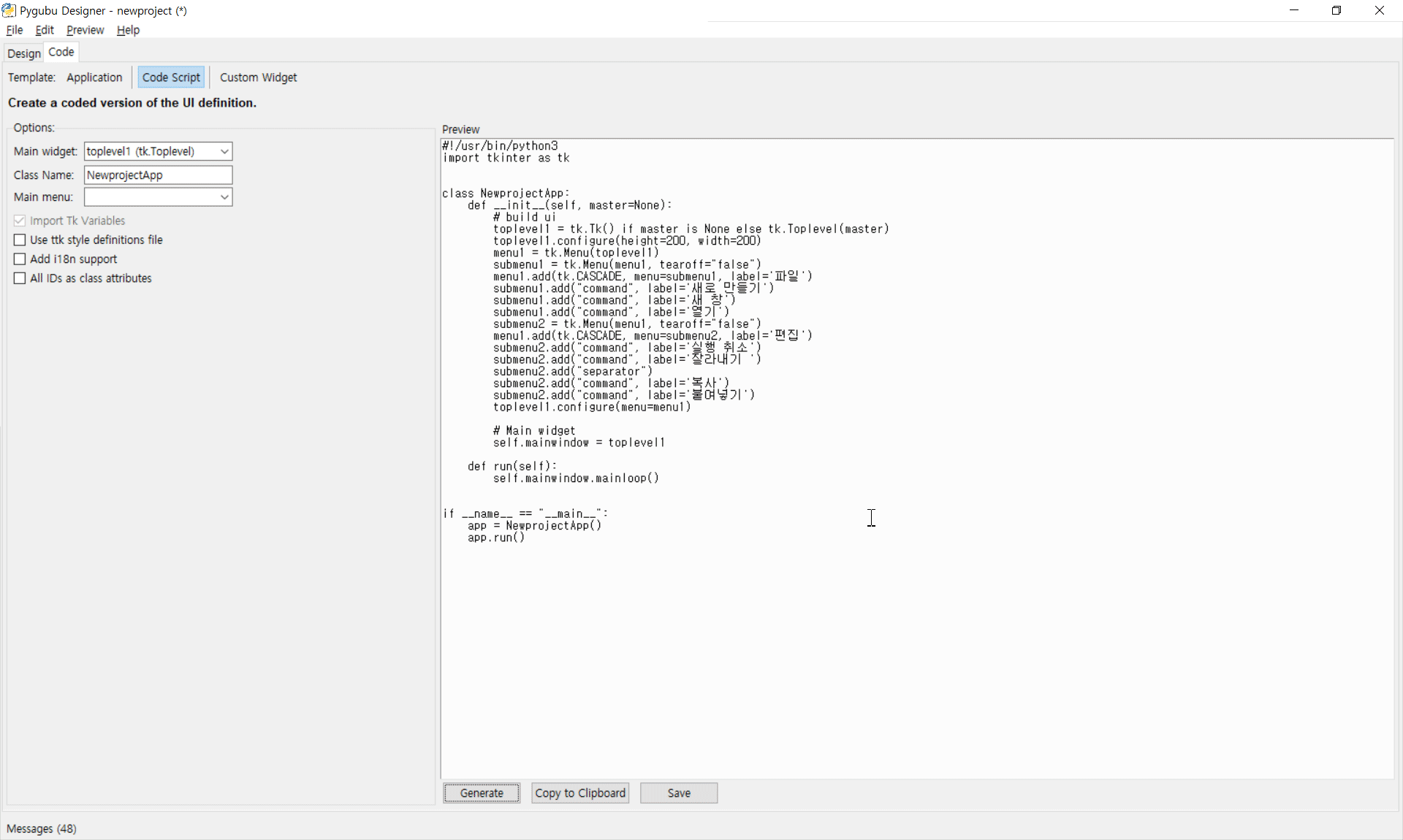The height and width of the screenshot is (840, 1403).
Task: Enable All IDs as class attributes
Action: (20, 278)
